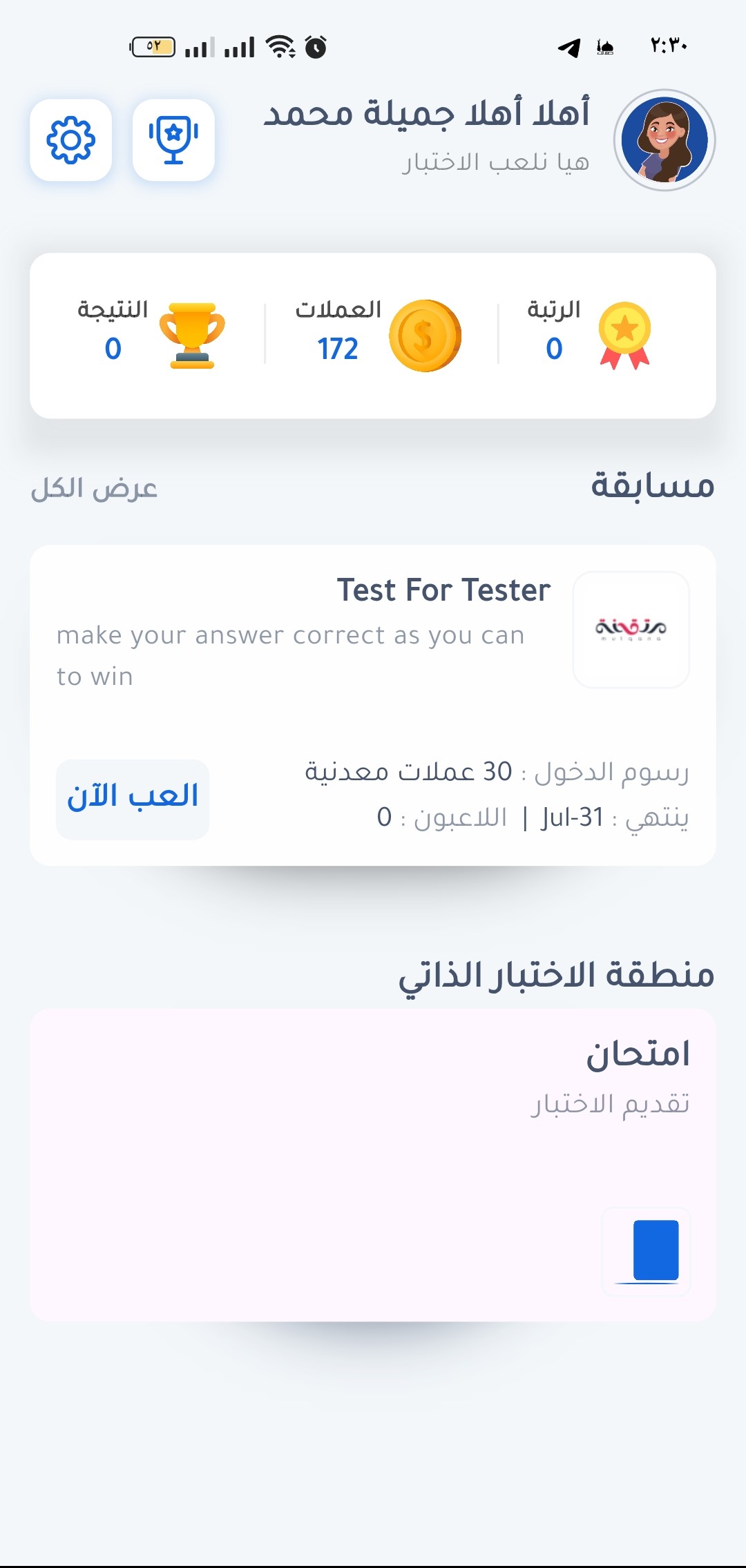Image resolution: width=746 pixels, height=1568 pixels.
Task: Open the leaderboard trophy-star icon
Action: coord(173,140)
